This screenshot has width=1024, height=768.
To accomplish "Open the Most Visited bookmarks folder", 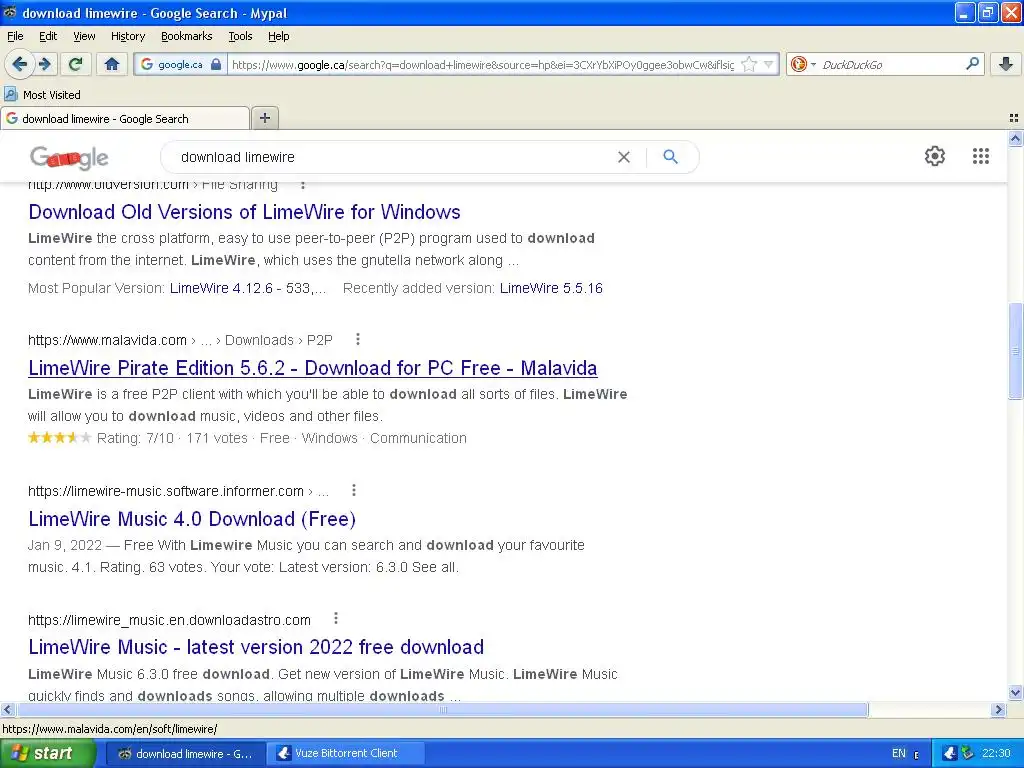I will [42, 95].
